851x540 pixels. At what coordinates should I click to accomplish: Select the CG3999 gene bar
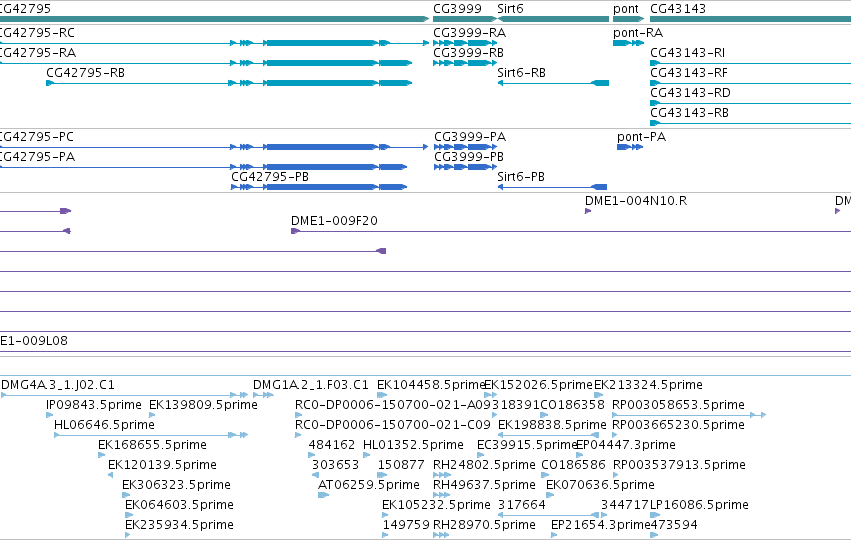click(465, 19)
